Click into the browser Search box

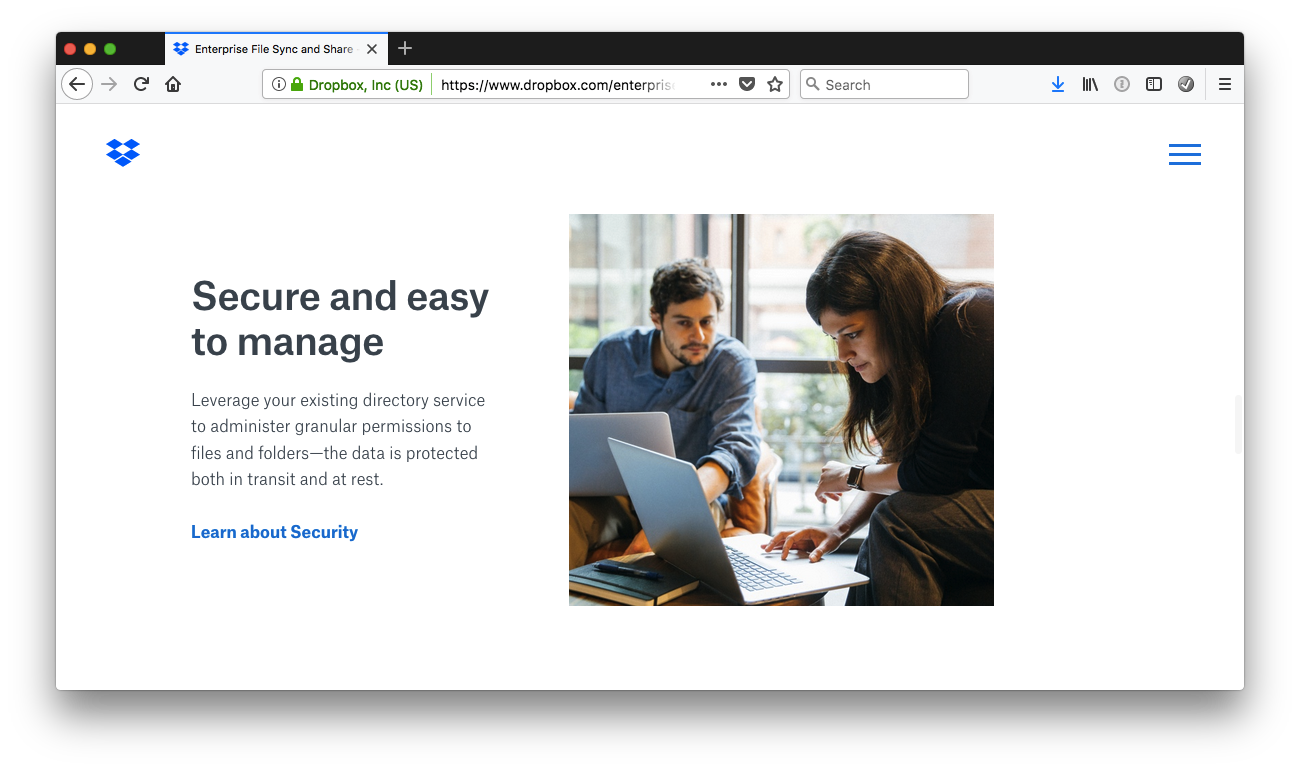pos(884,84)
